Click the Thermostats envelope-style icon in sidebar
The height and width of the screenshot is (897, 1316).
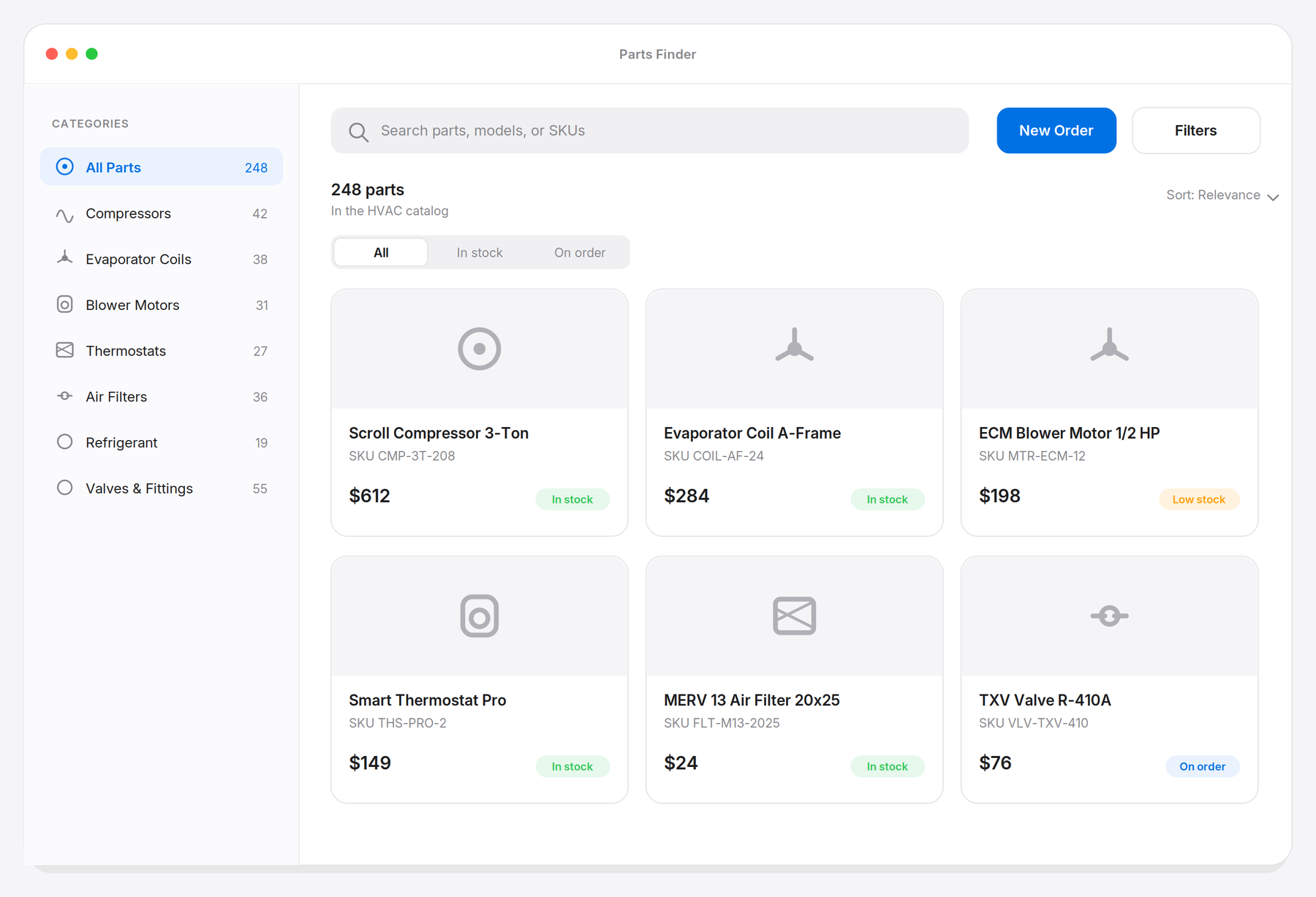65,350
